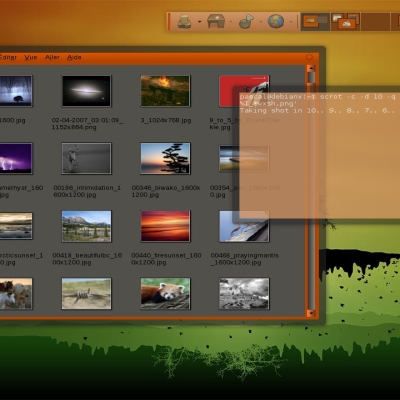
Task: Open the globe web browser launcher
Action: (276, 21)
